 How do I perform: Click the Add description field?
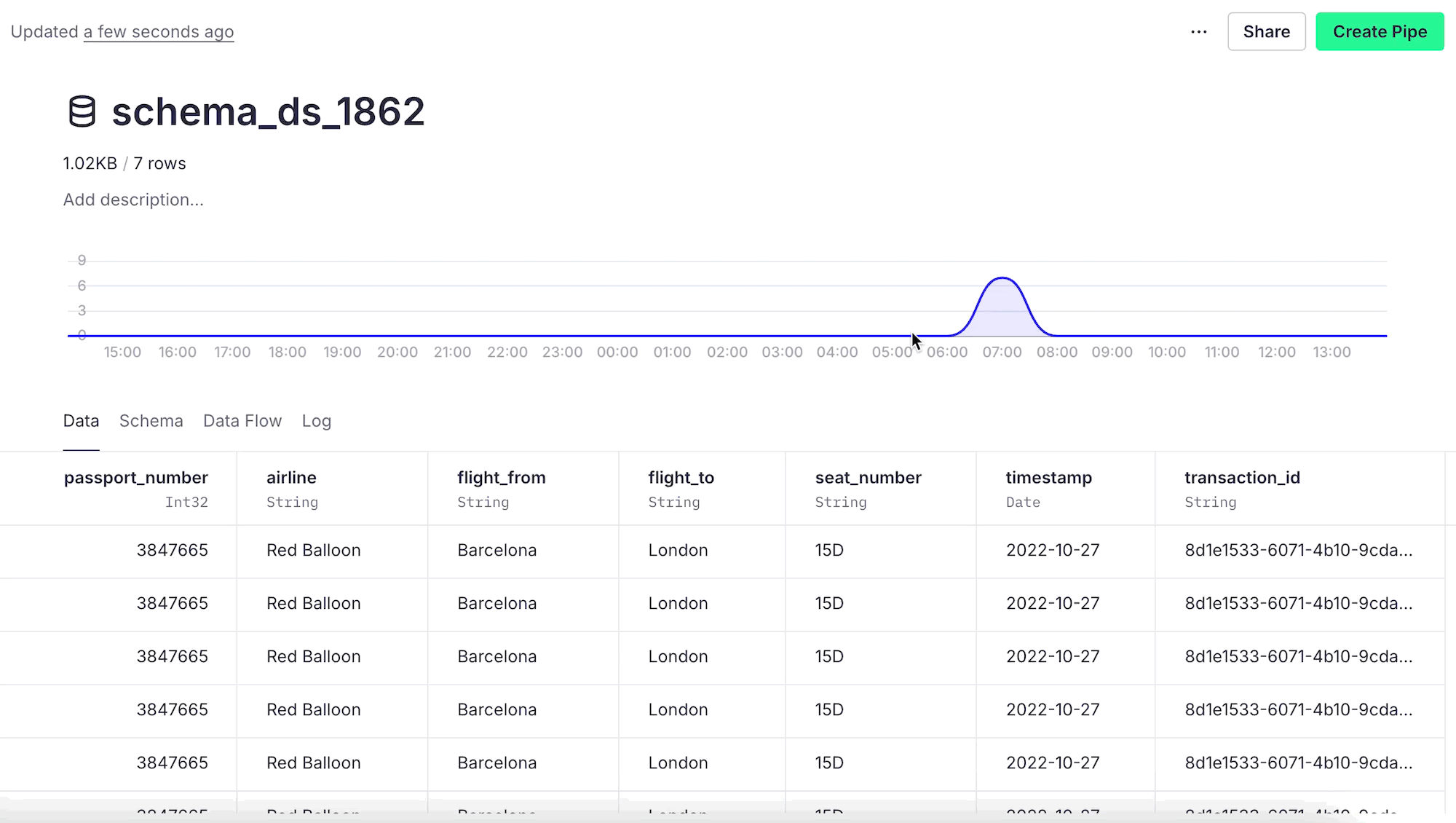[133, 200]
